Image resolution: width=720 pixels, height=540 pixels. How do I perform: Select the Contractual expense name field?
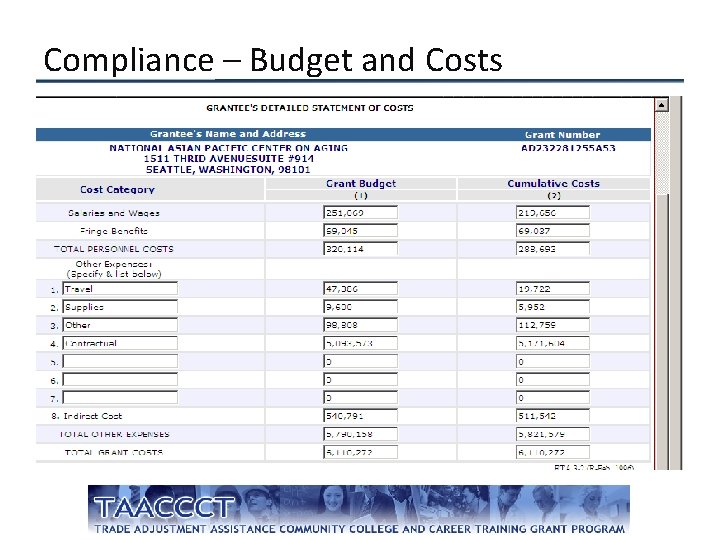point(120,343)
